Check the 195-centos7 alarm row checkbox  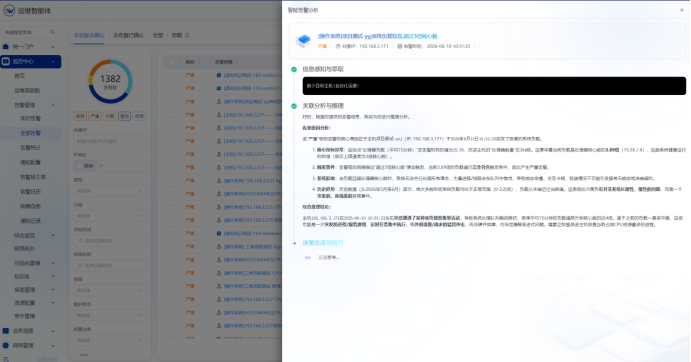click(172, 88)
